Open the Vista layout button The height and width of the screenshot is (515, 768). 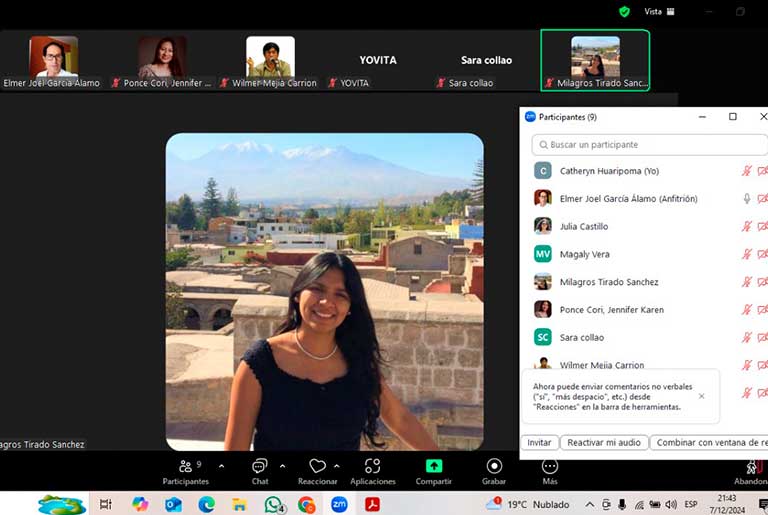[x=659, y=11]
